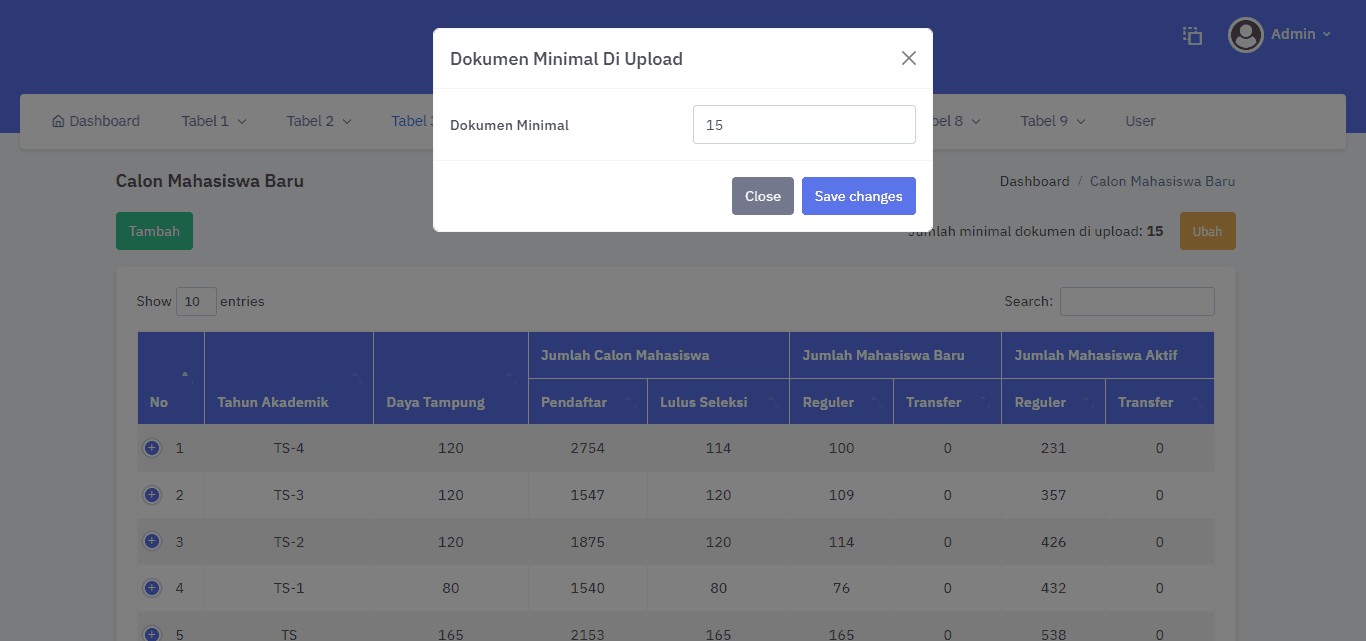
Task: Click the Admin user avatar icon
Action: pos(1245,35)
